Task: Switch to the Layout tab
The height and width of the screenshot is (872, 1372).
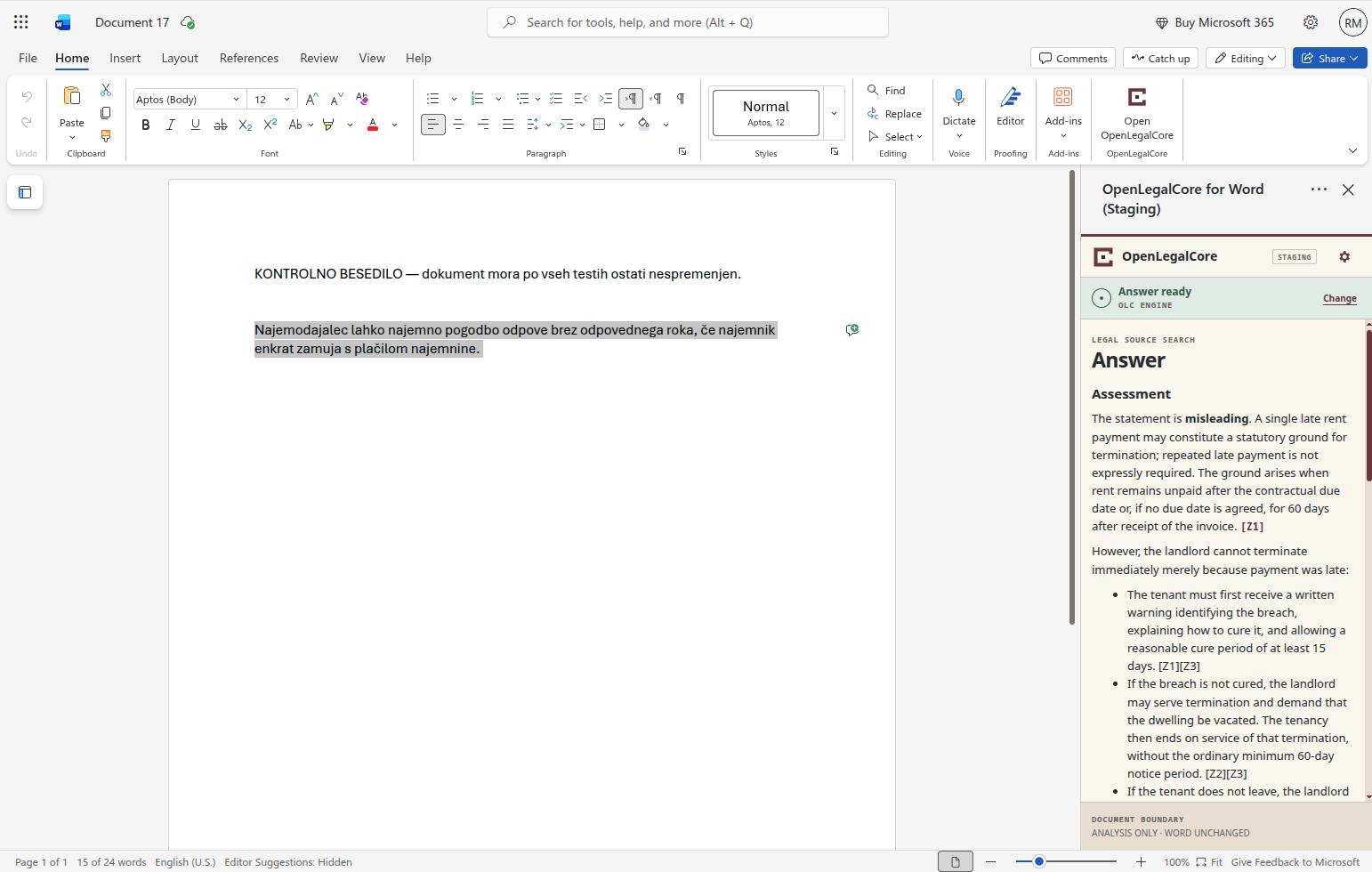Action: tap(180, 58)
